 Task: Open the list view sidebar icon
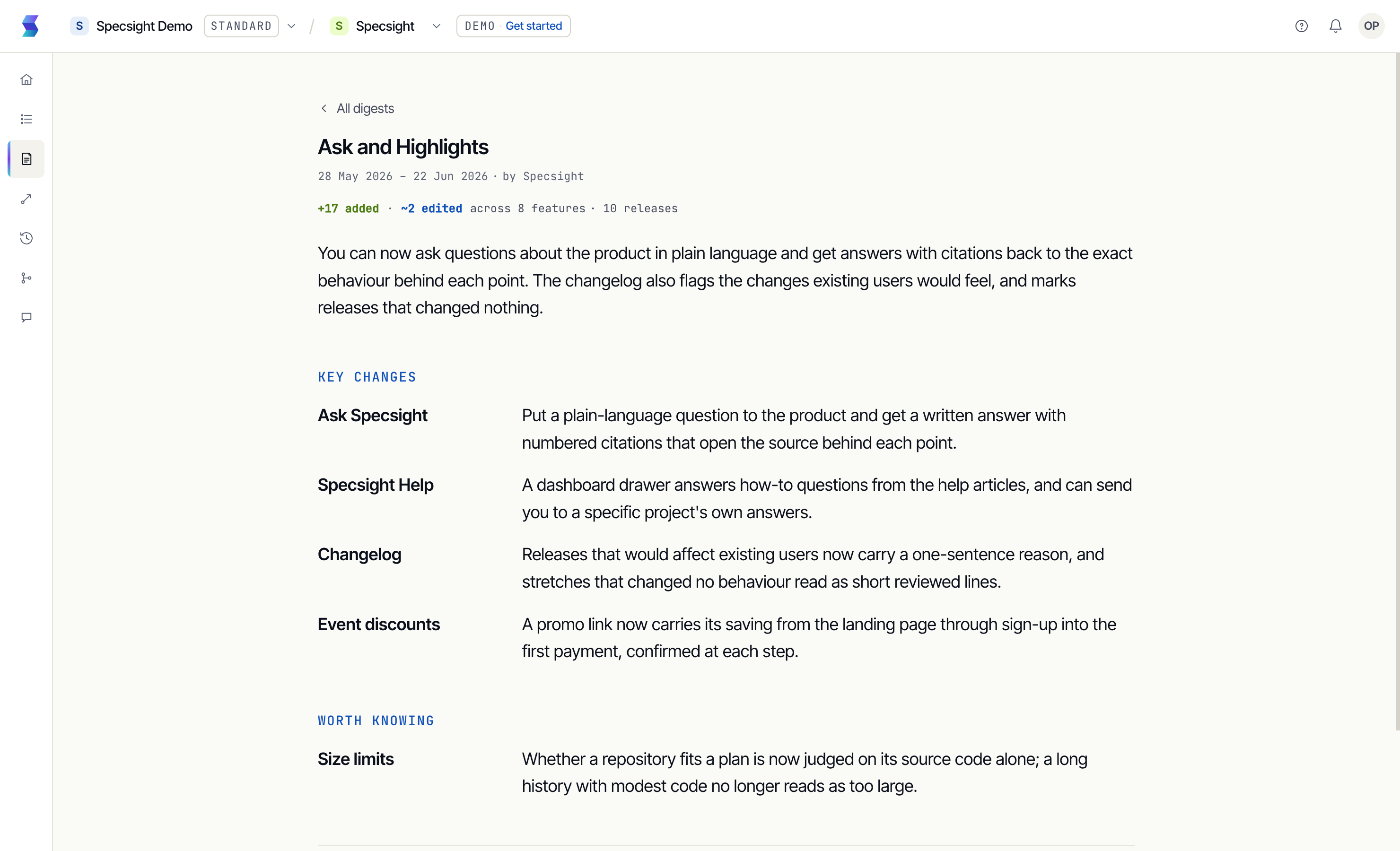26,119
